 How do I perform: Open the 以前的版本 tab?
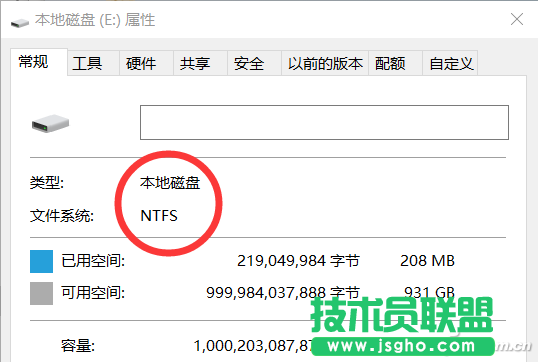[325, 63]
